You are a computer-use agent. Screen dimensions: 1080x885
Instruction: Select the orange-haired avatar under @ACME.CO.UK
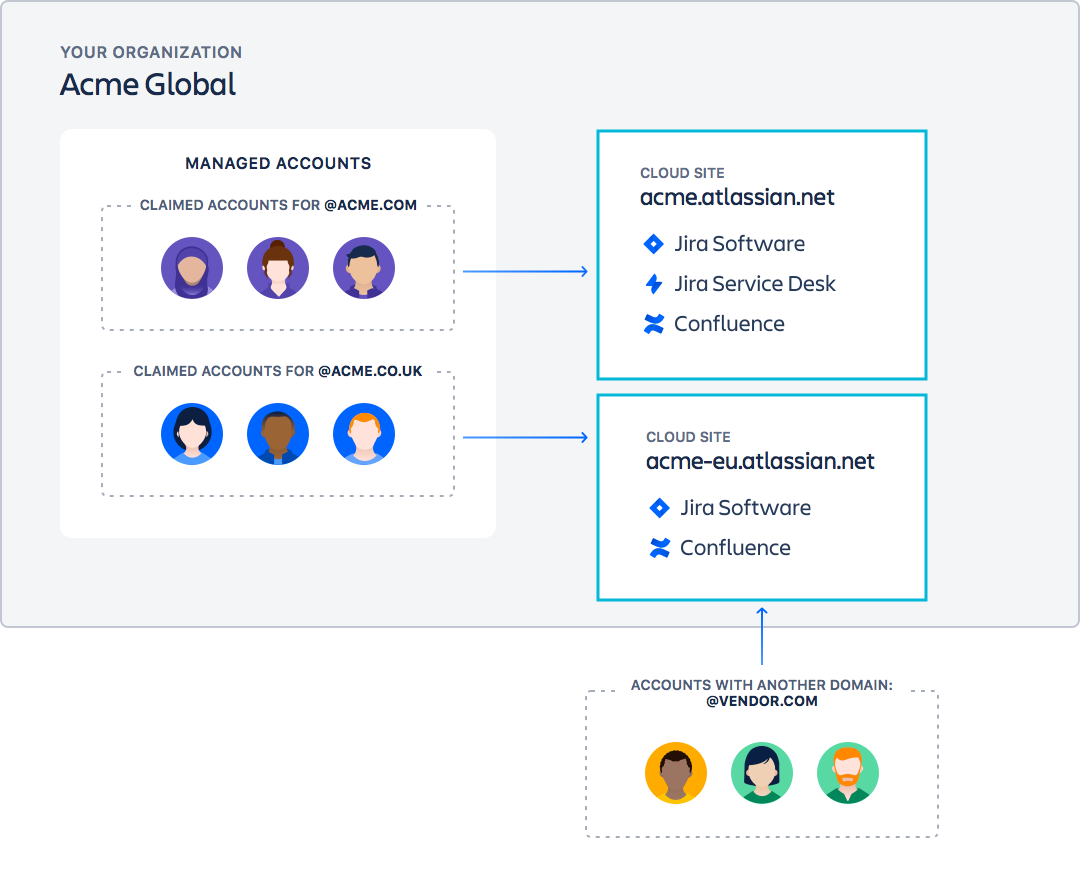(x=364, y=433)
